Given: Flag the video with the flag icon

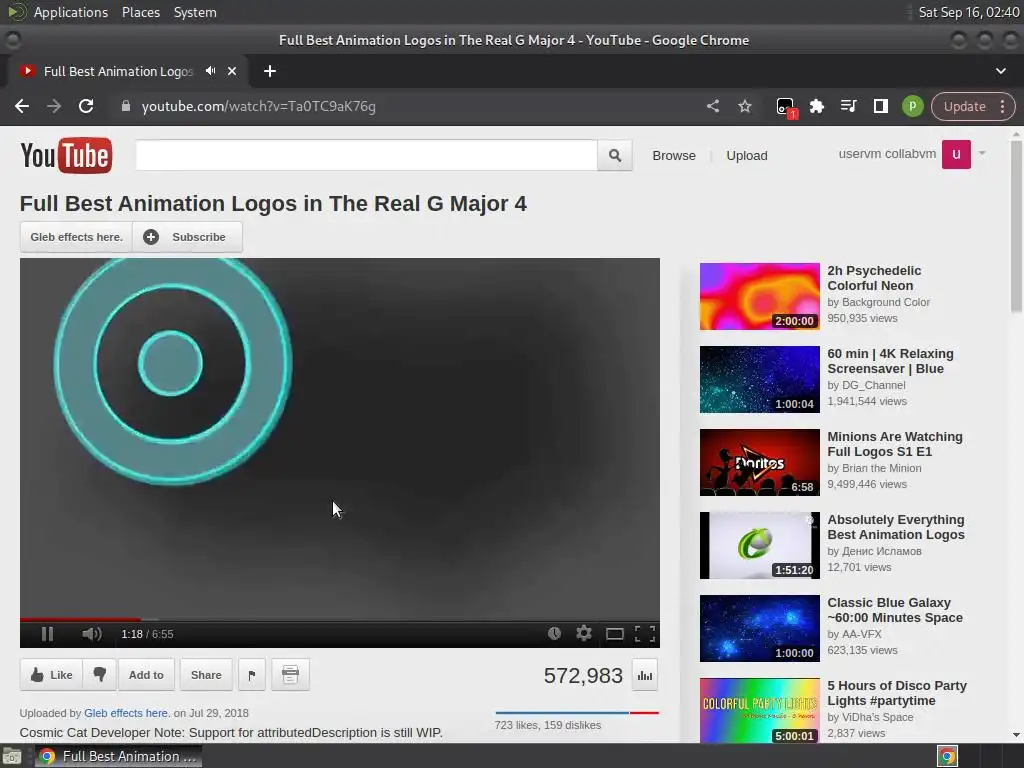Looking at the screenshot, I should coord(252,675).
